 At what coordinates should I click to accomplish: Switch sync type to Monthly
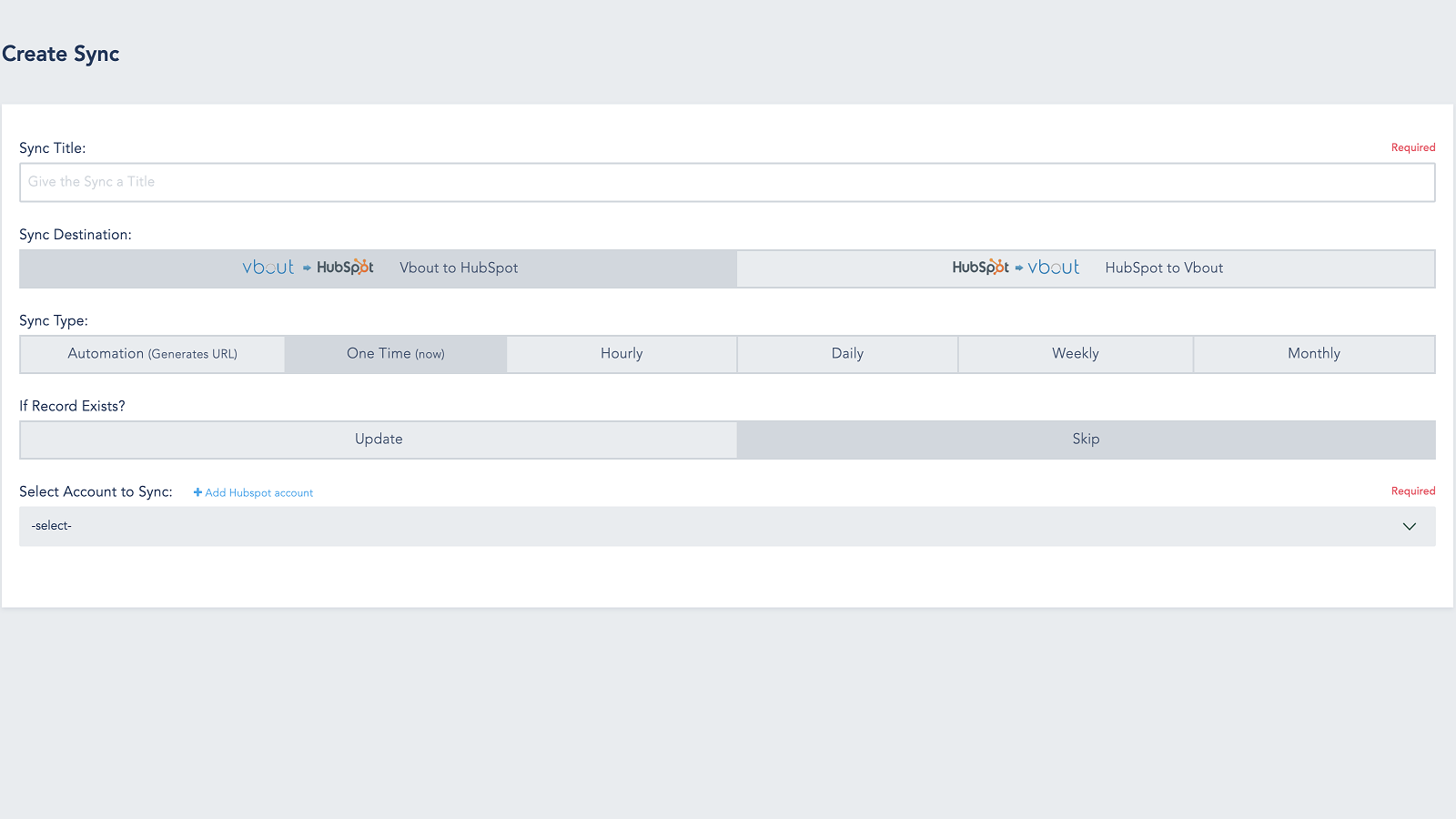[1313, 353]
